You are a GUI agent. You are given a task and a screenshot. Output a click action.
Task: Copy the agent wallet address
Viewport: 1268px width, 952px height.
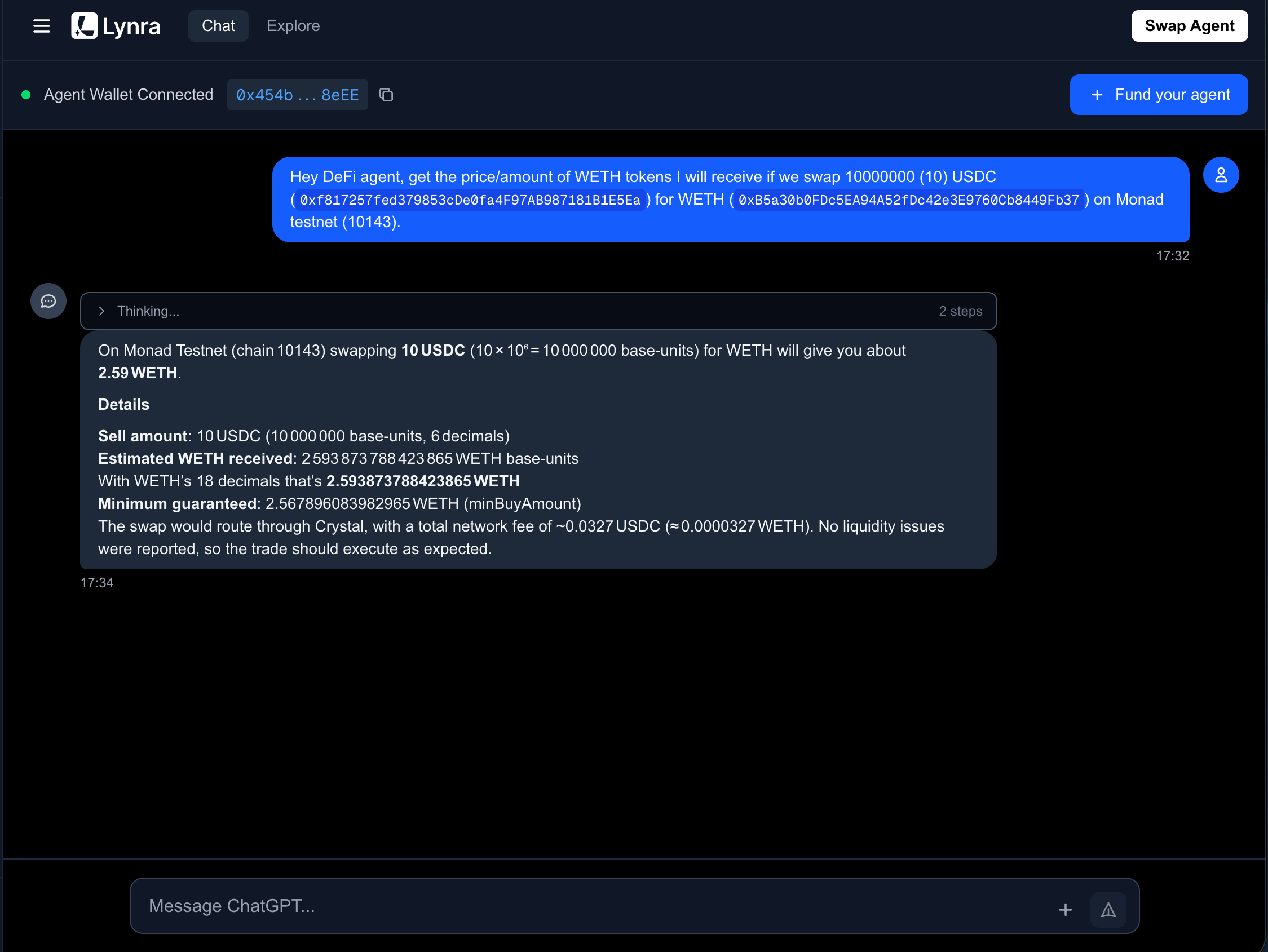point(386,95)
